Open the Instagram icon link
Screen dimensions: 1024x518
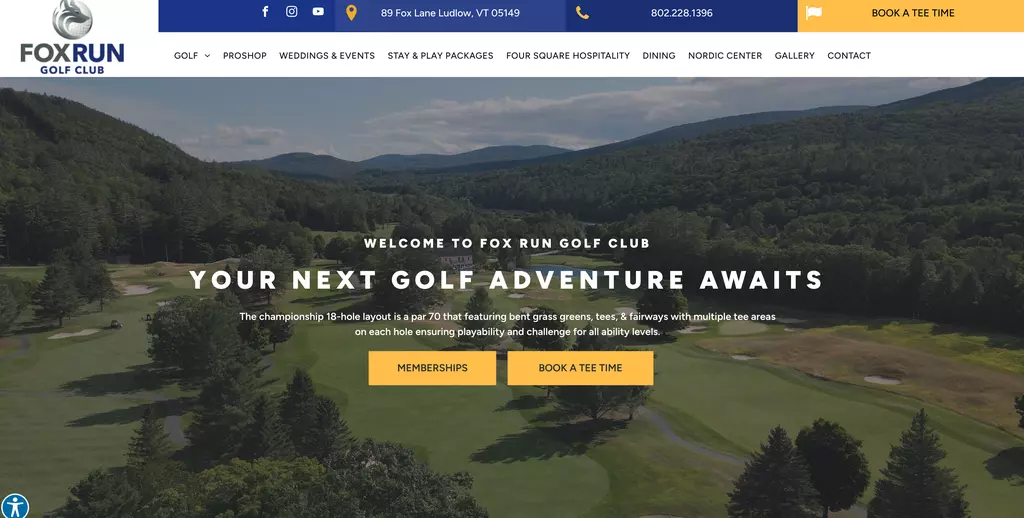click(x=292, y=12)
